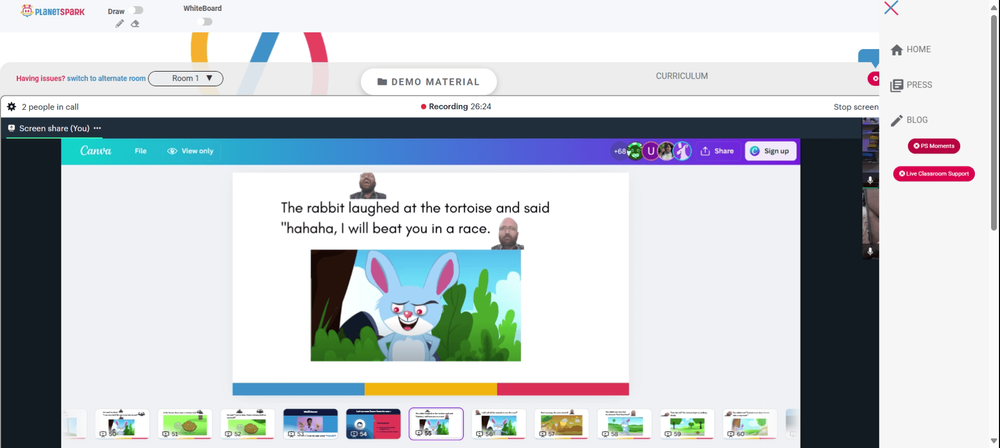Click the rabbit cartoon image on slide
The height and width of the screenshot is (448, 1000).
pos(416,306)
